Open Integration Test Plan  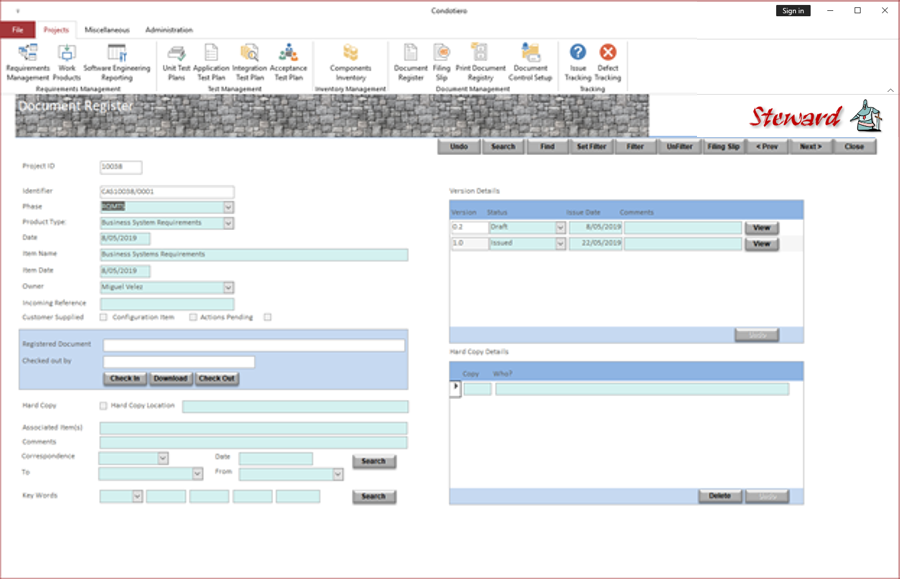point(250,62)
